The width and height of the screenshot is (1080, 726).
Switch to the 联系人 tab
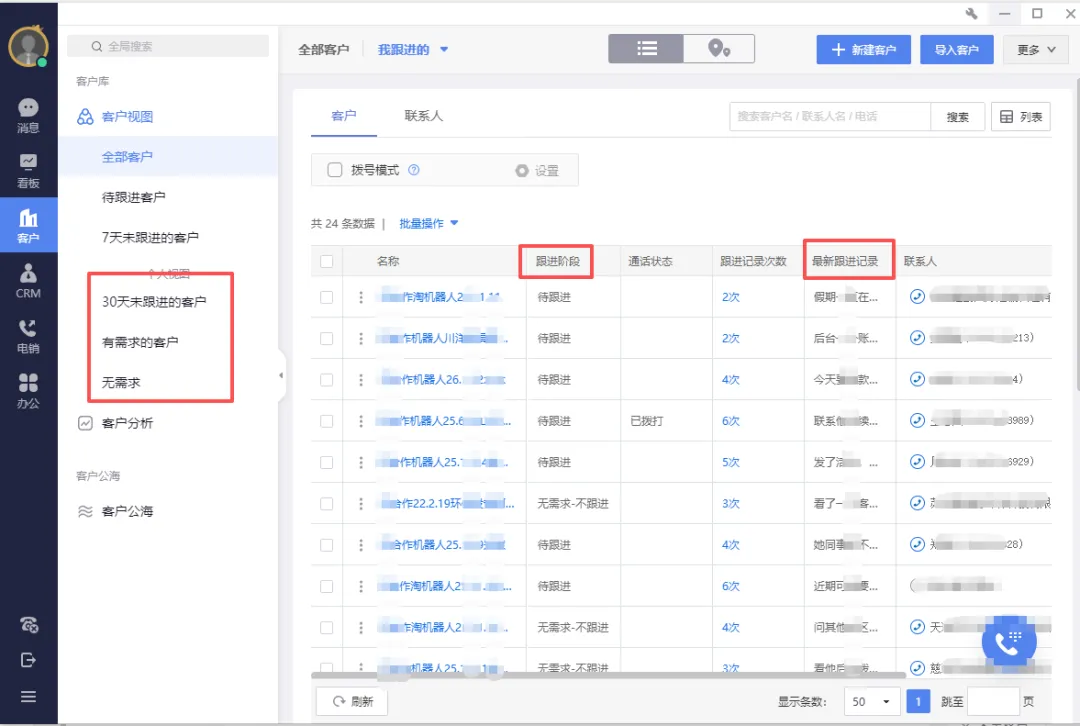coord(423,116)
